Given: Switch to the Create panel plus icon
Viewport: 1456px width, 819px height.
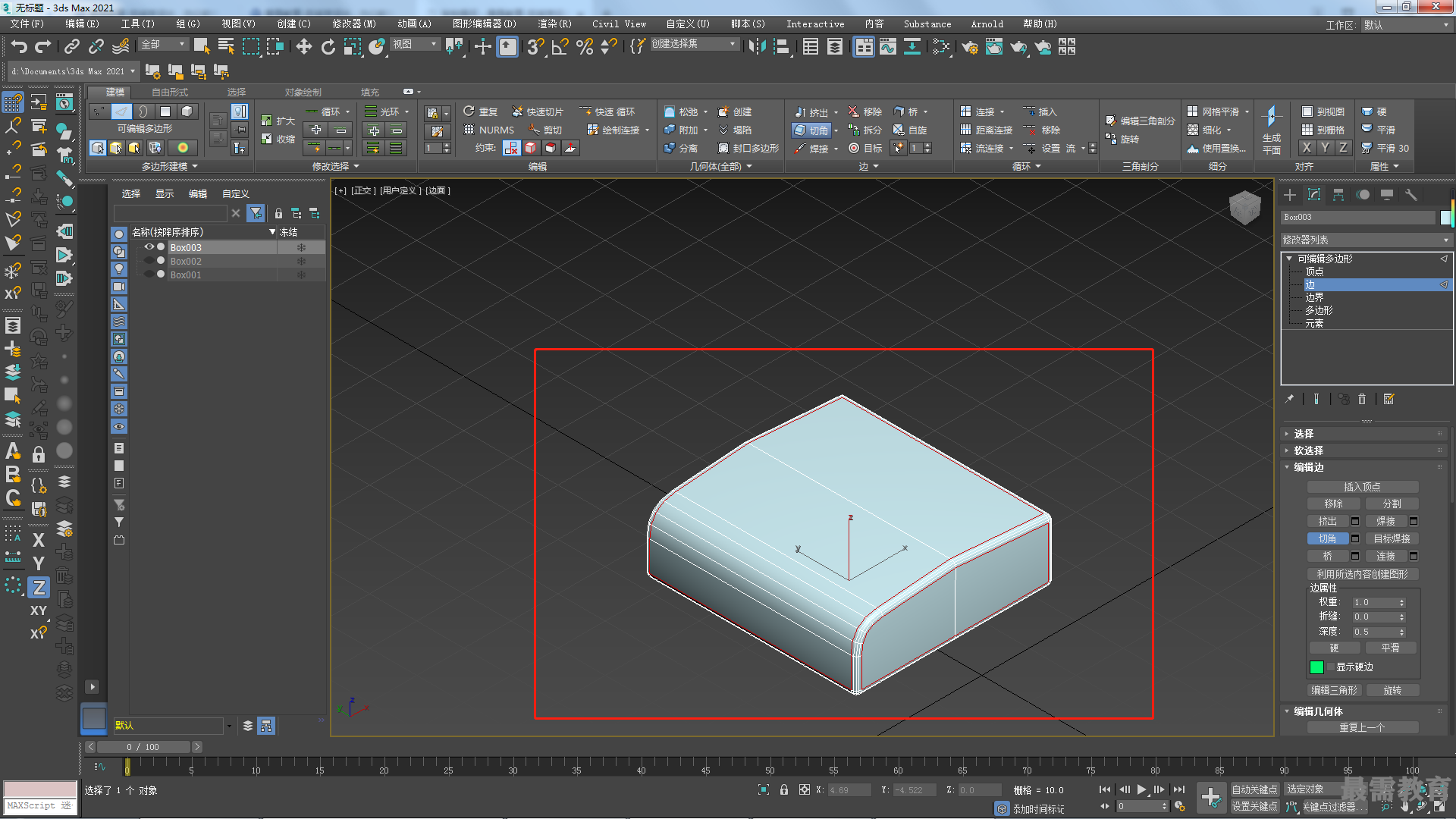Looking at the screenshot, I should pos(1290,195).
